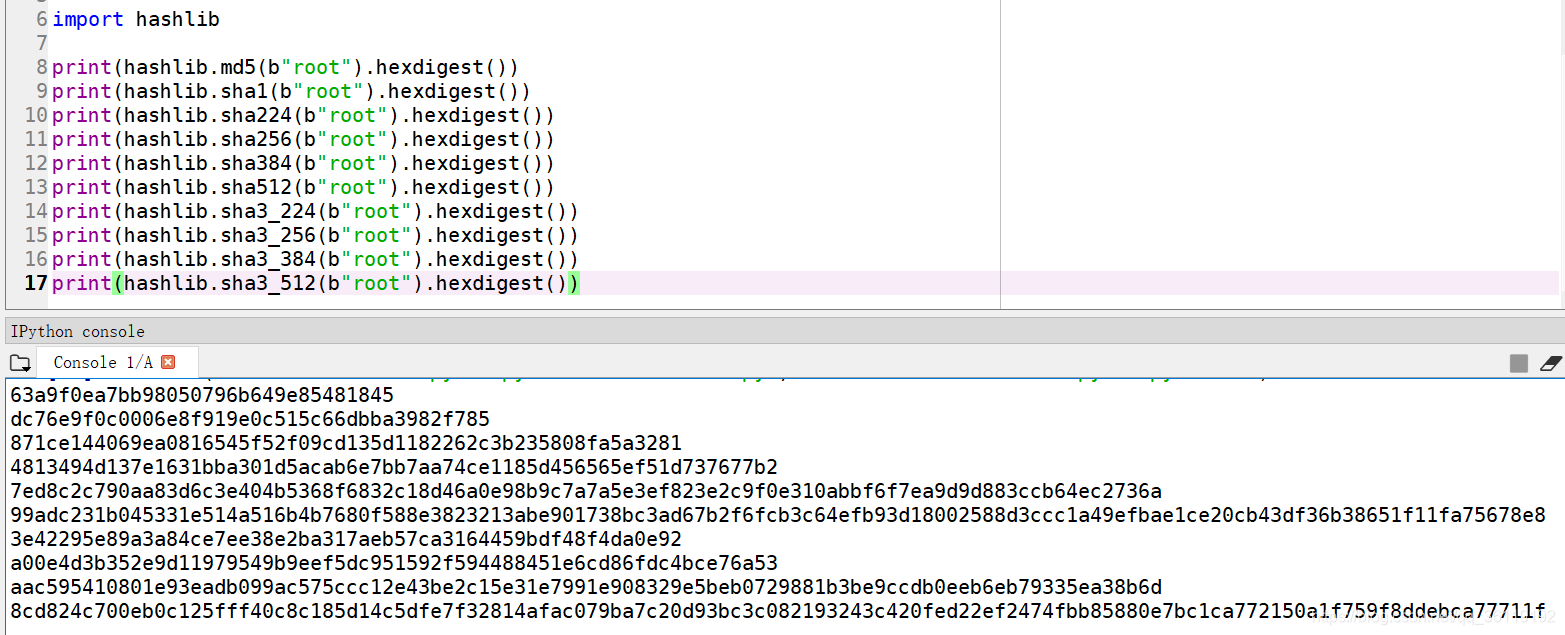Place cursor on the hashlib.sha256 print line
The height and width of the screenshot is (635, 1565).
[303, 139]
